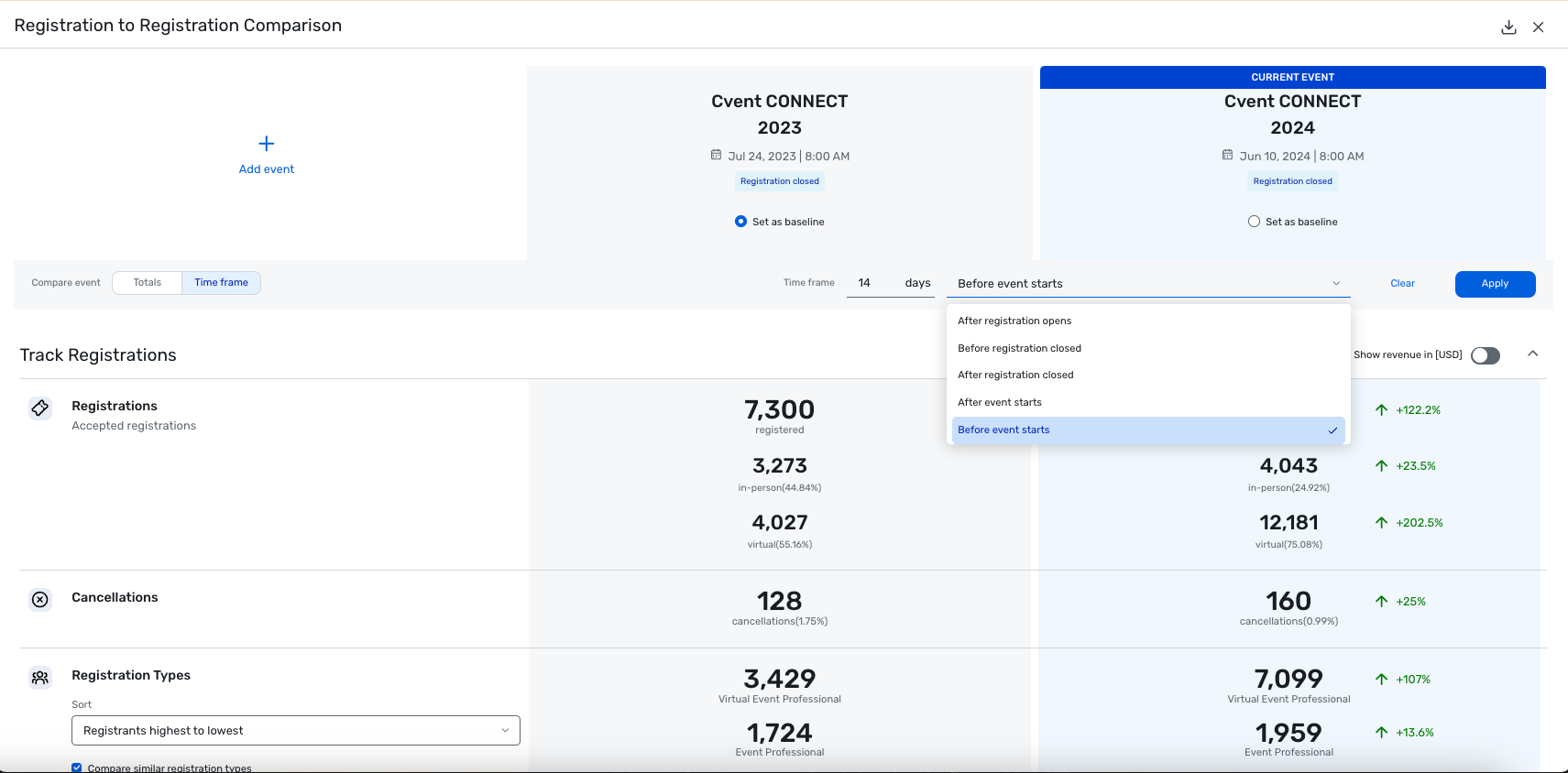Collapse the Track Registrations section
The image size is (1568, 773).
[1532, 354]
